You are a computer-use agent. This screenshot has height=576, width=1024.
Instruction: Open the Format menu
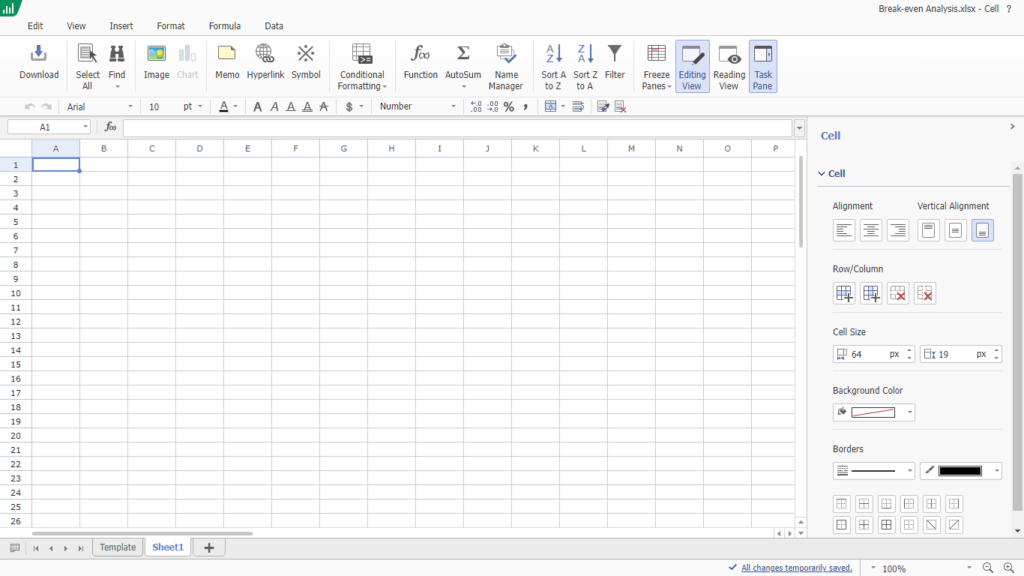170,26
